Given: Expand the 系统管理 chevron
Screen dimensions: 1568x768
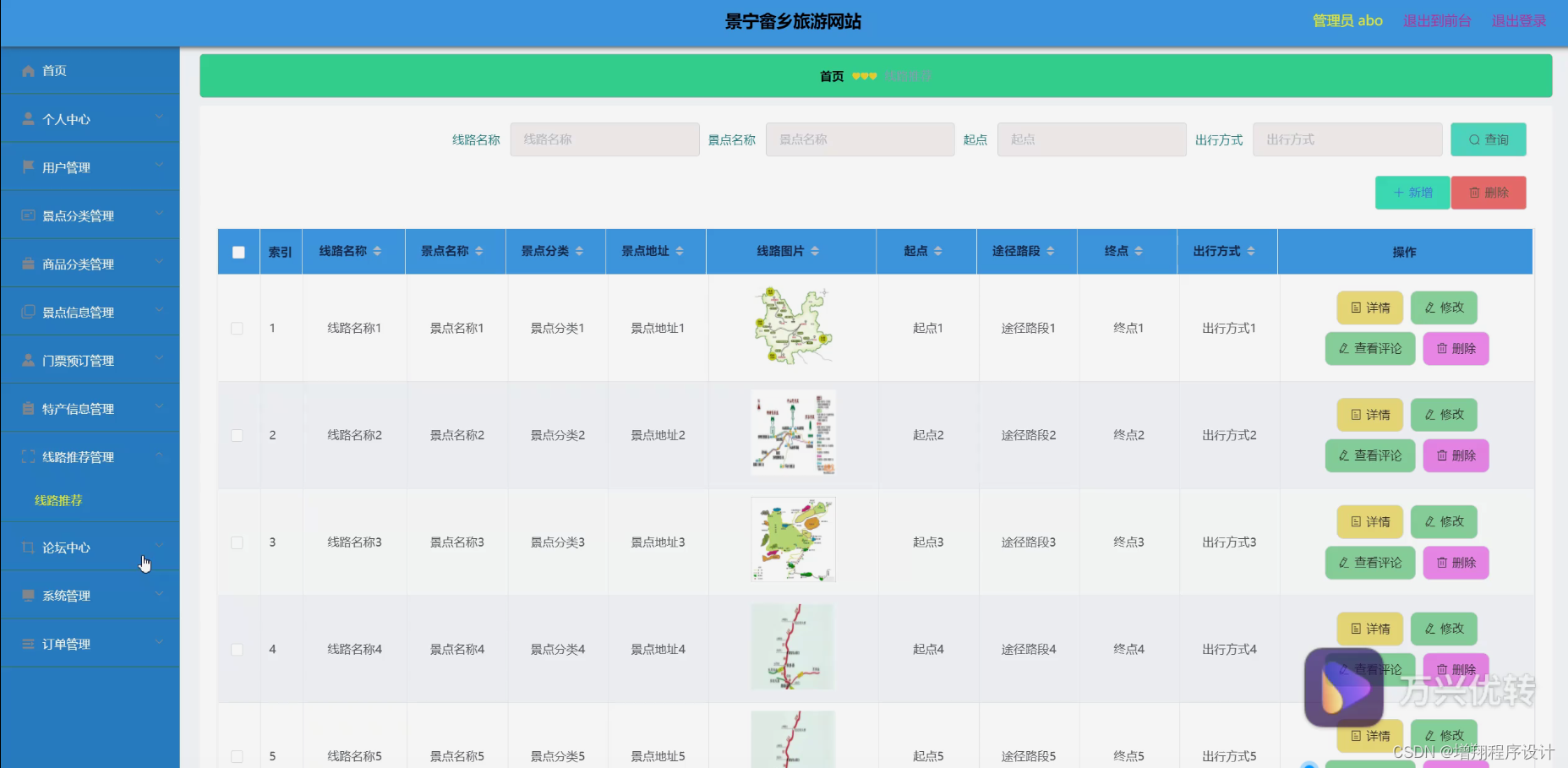Looking at the screenshot, I should click(x=159, y=594).
